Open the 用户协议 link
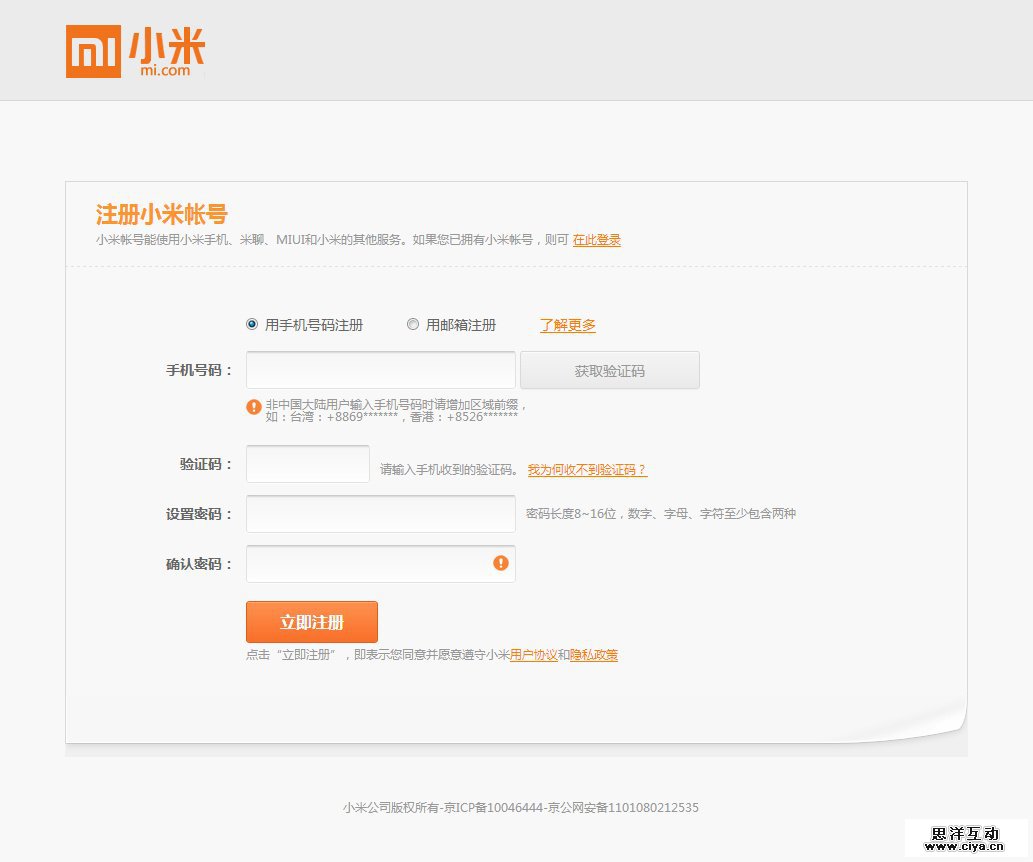The width and height of the screenshot is (1033, 862). (x=534, y=656)
